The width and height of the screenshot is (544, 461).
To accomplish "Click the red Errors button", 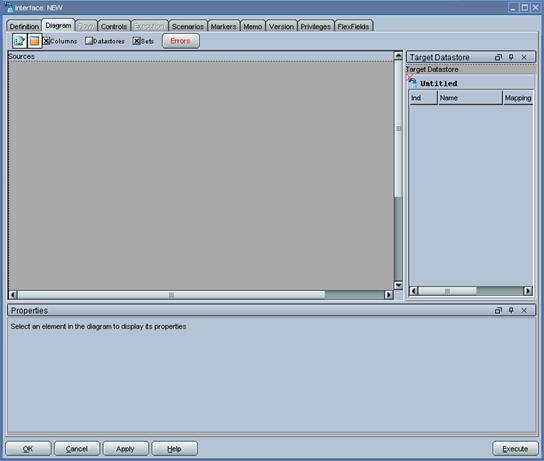I will (x=180, y=41).
